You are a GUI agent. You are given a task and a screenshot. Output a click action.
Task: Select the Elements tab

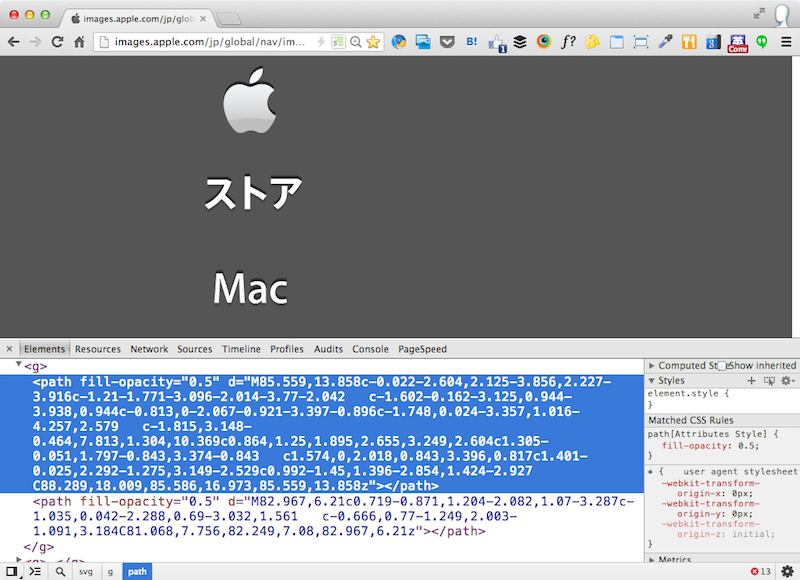[44, 349]
